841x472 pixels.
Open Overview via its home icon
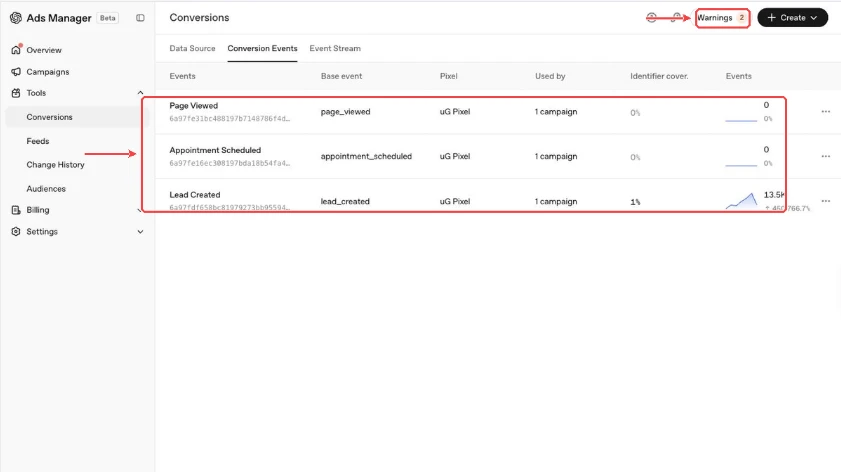click(16, 49)
